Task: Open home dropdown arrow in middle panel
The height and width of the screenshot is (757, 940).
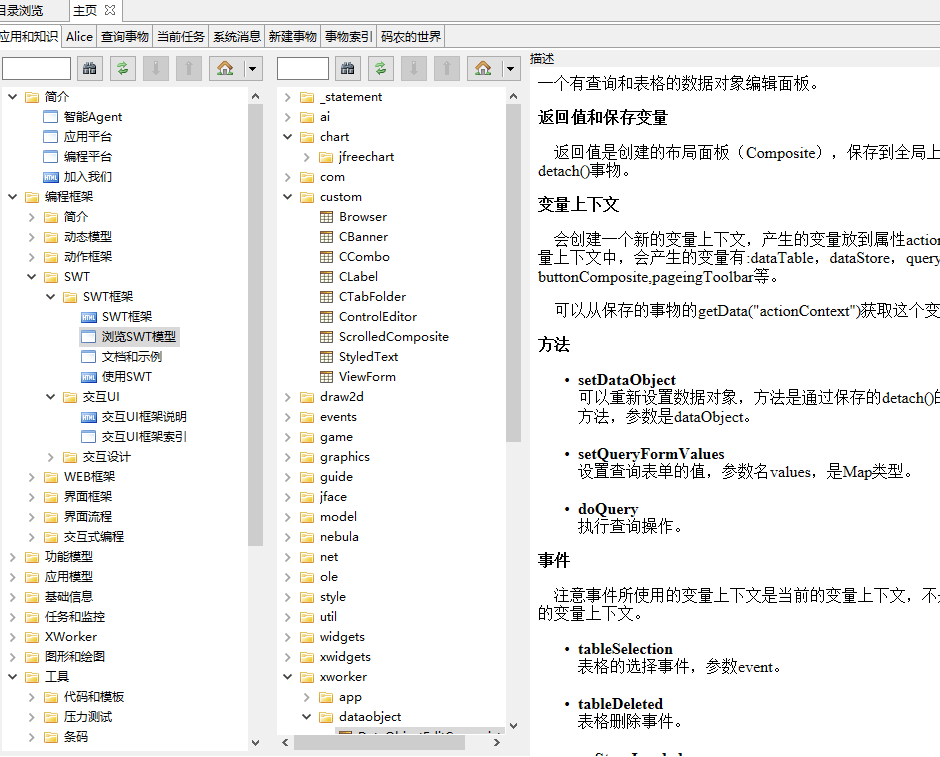Action: click(510, 68)
